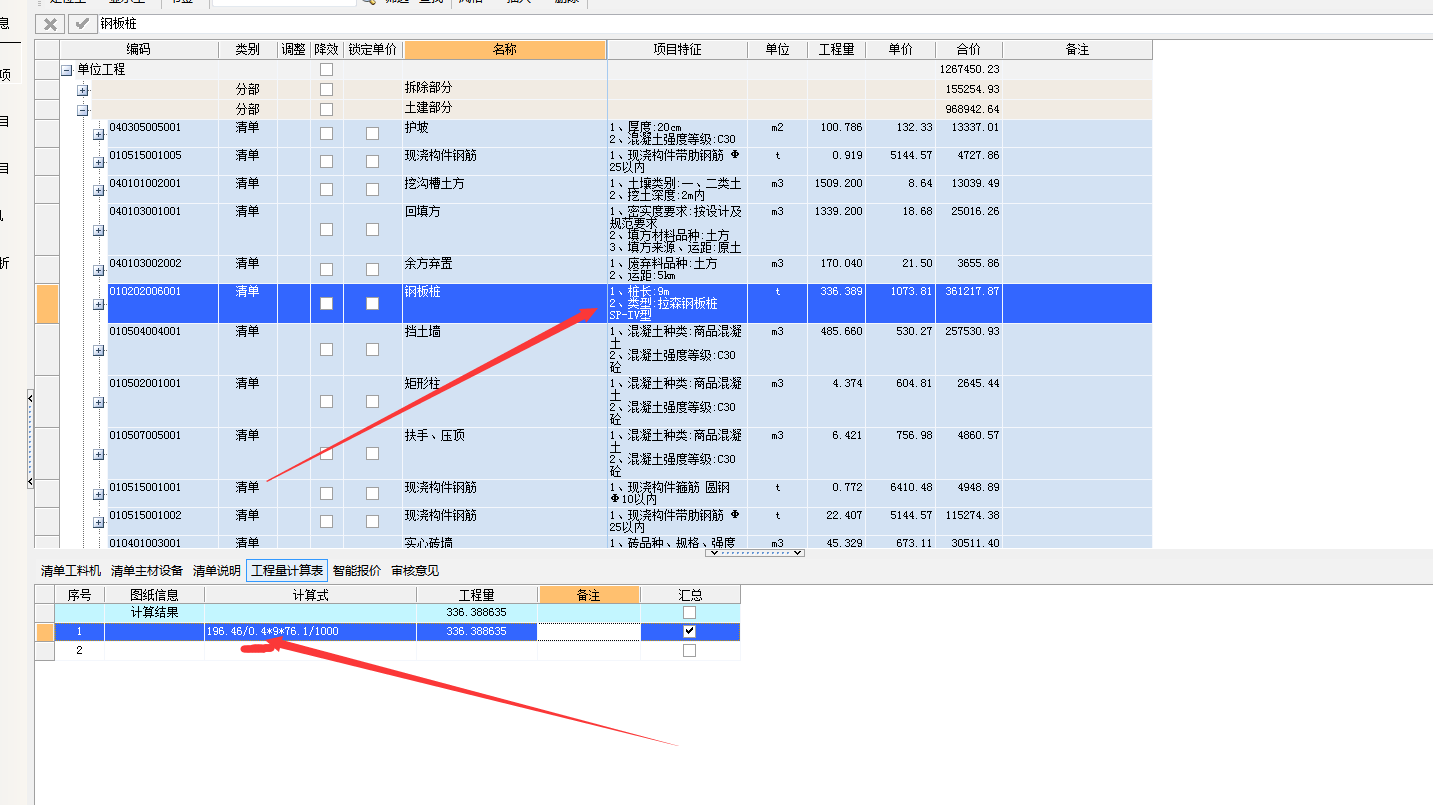The height and width of the screenshot is (805, 1433).
Task: Toggle 锁定单价 checkbox for 挖沟槽土方 row
Action: click(x=372, y=189)
